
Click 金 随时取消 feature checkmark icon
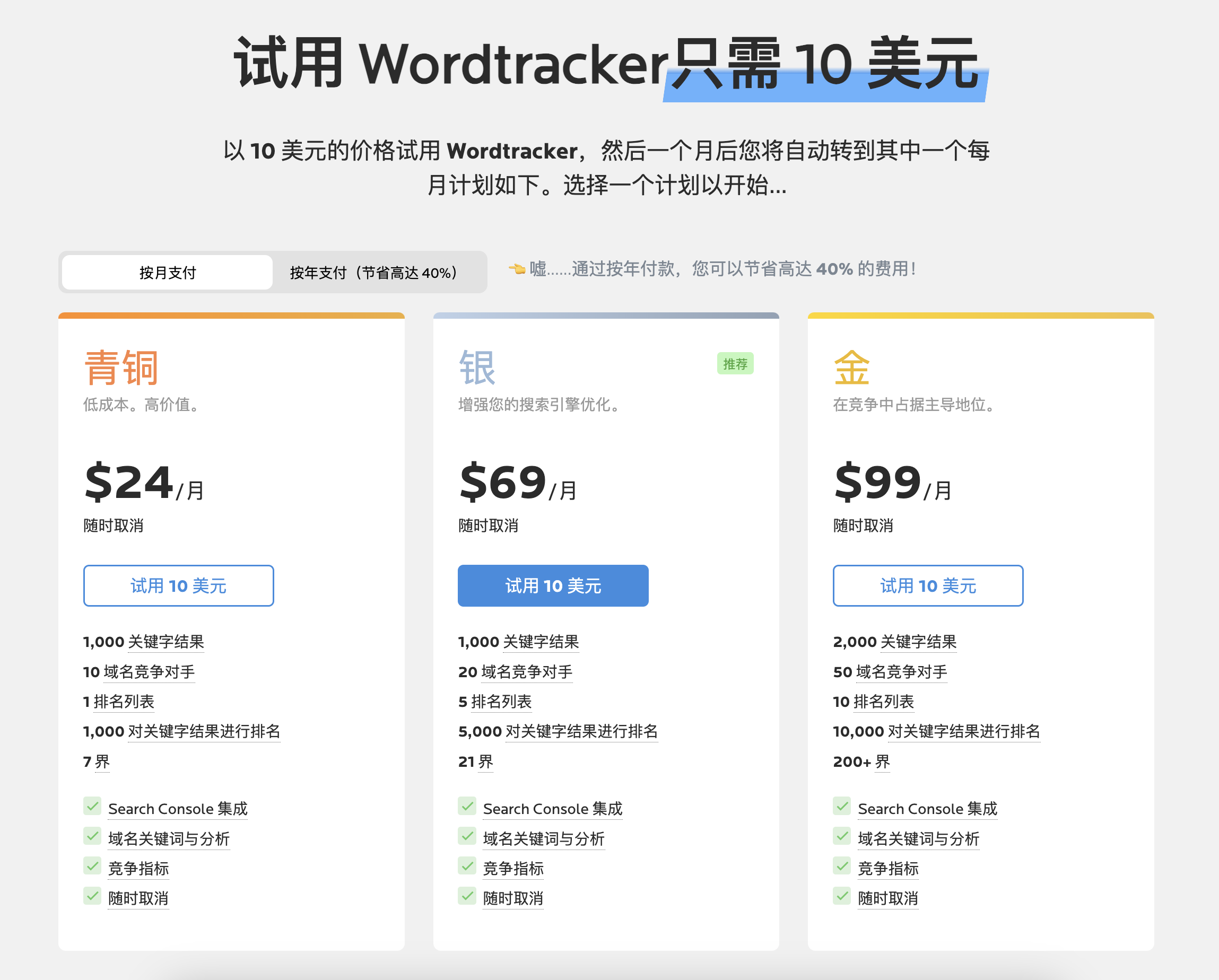point(842,896)
